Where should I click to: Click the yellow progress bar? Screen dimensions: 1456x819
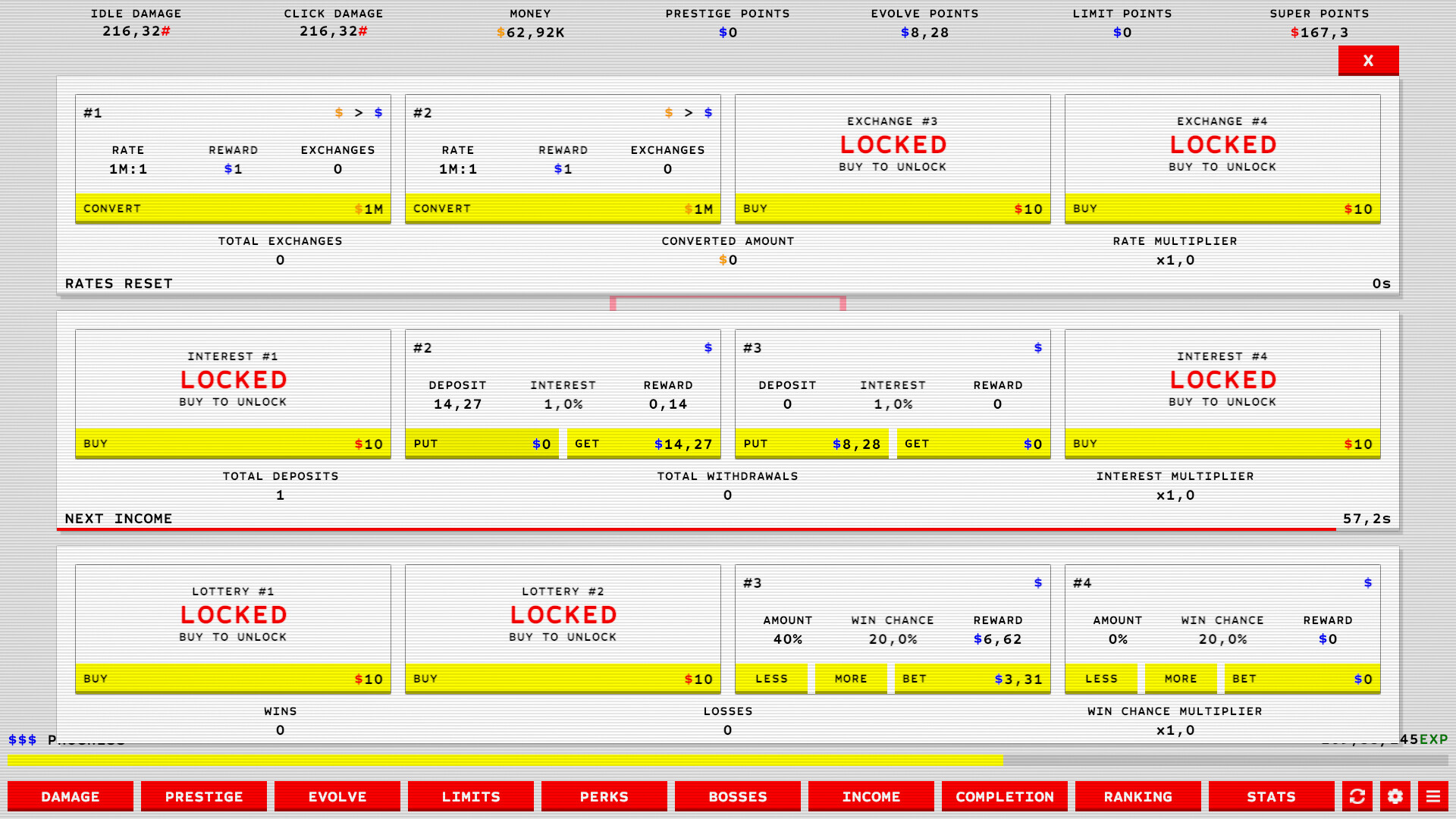click(x=505, y=760)
